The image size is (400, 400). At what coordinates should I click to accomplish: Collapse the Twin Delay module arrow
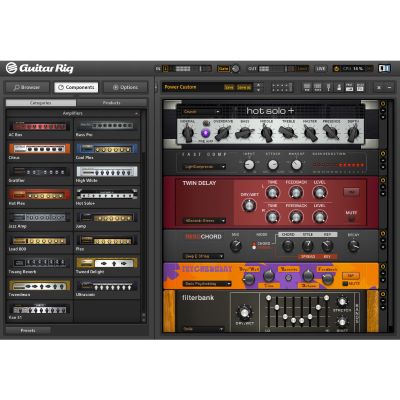(x=383, y=187)
